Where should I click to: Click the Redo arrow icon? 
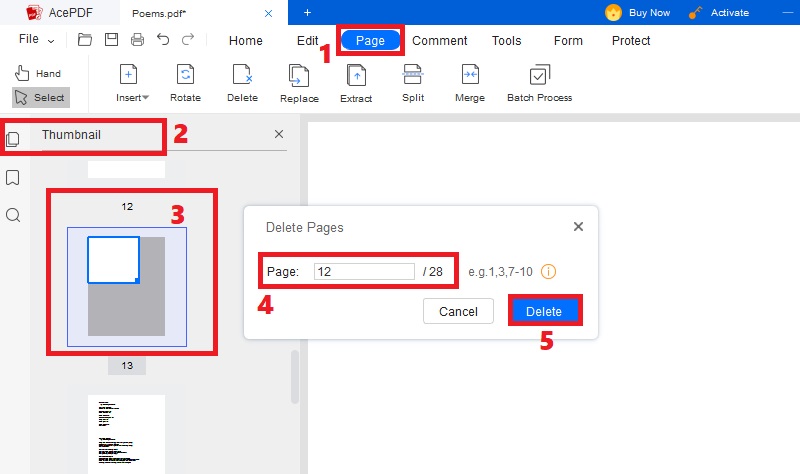pyautogui.click(x=188, y=39)
